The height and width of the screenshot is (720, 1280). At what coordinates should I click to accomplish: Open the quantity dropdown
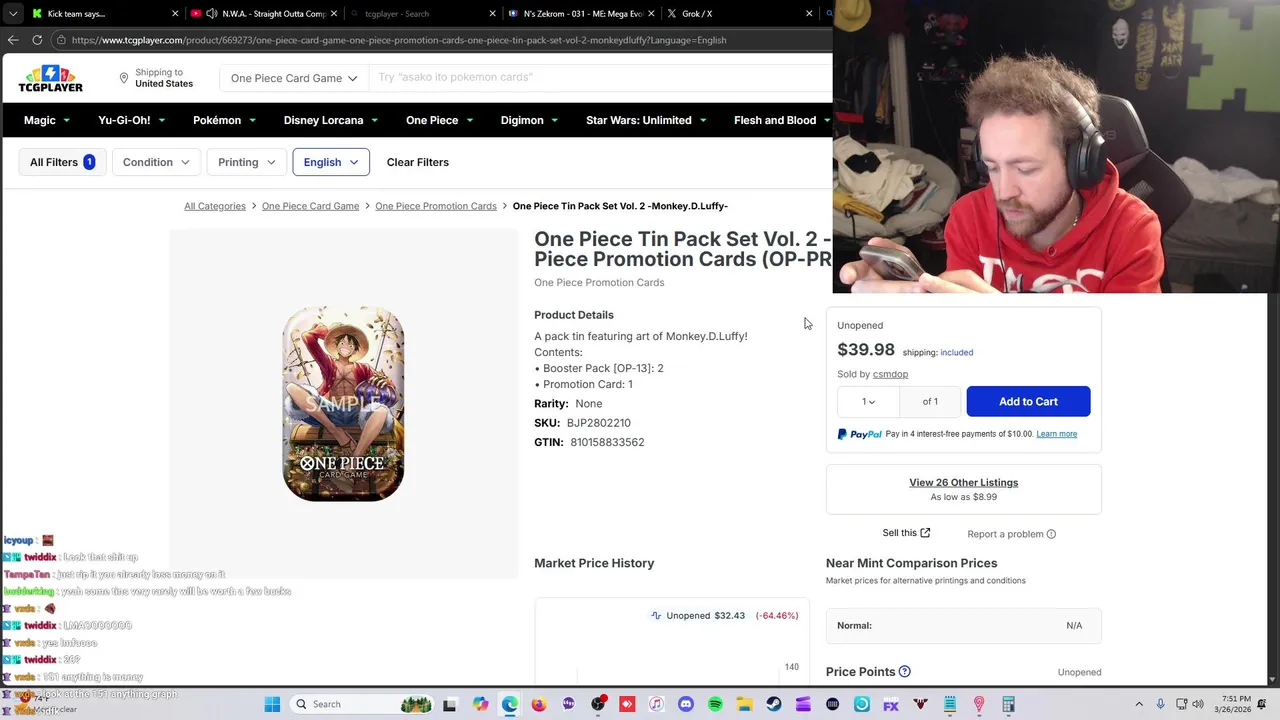(868, 402)
